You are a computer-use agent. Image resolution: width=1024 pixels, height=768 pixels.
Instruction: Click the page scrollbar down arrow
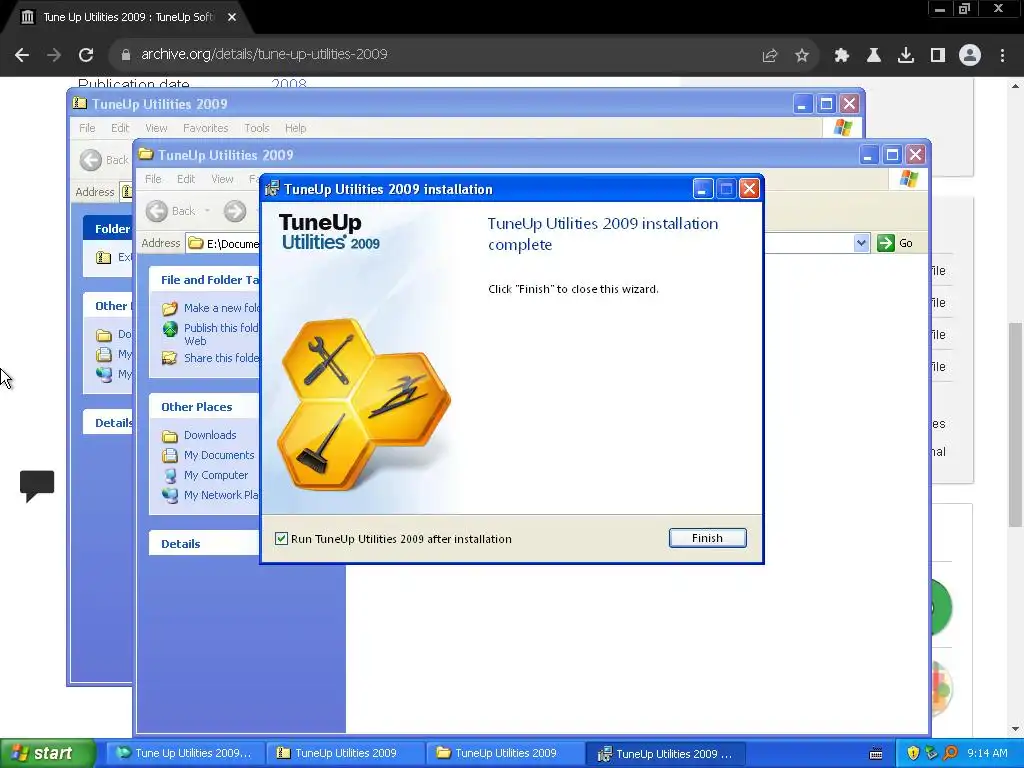[x=1016, y=729]
